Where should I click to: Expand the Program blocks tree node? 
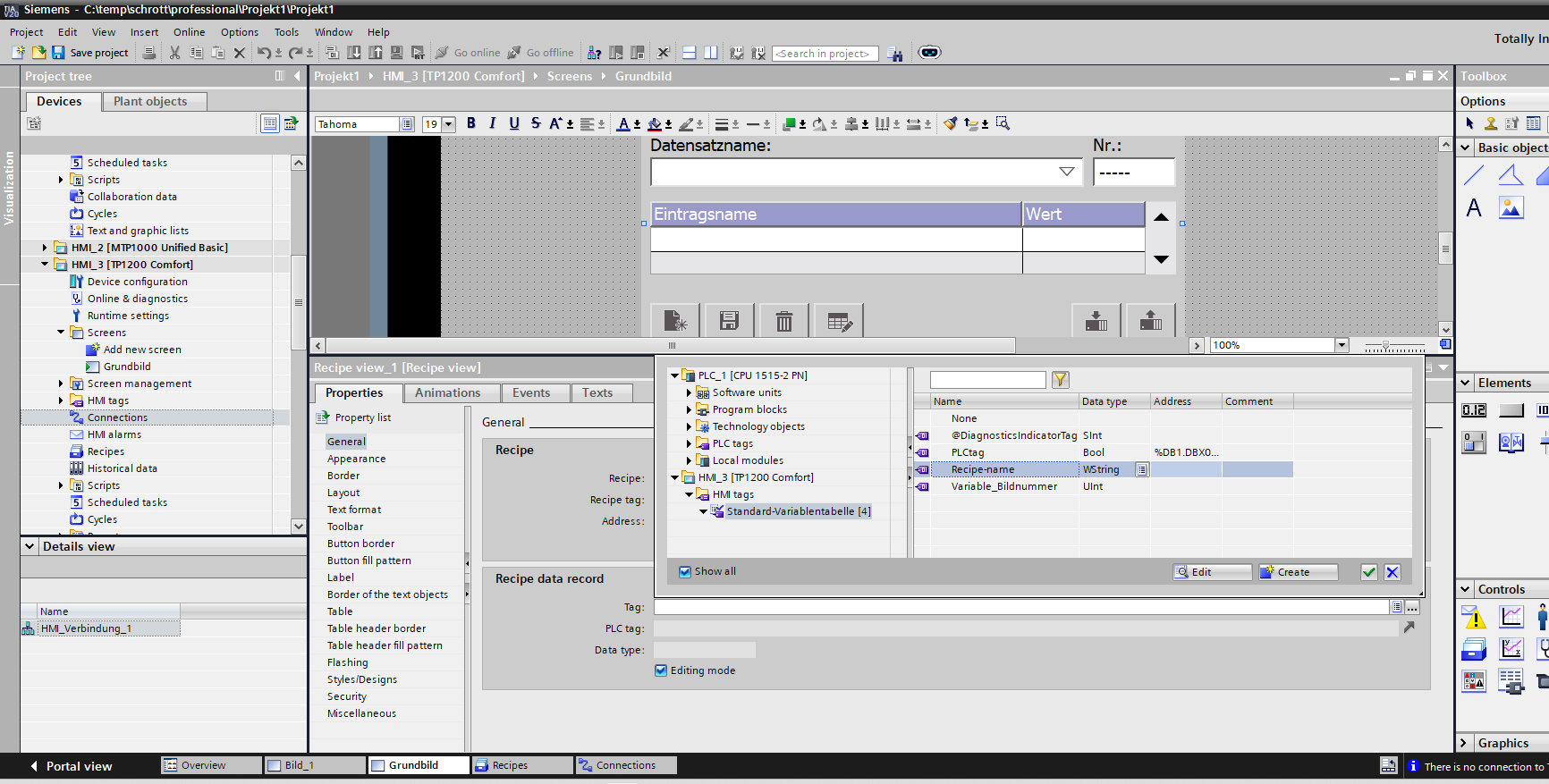[690, 409]
